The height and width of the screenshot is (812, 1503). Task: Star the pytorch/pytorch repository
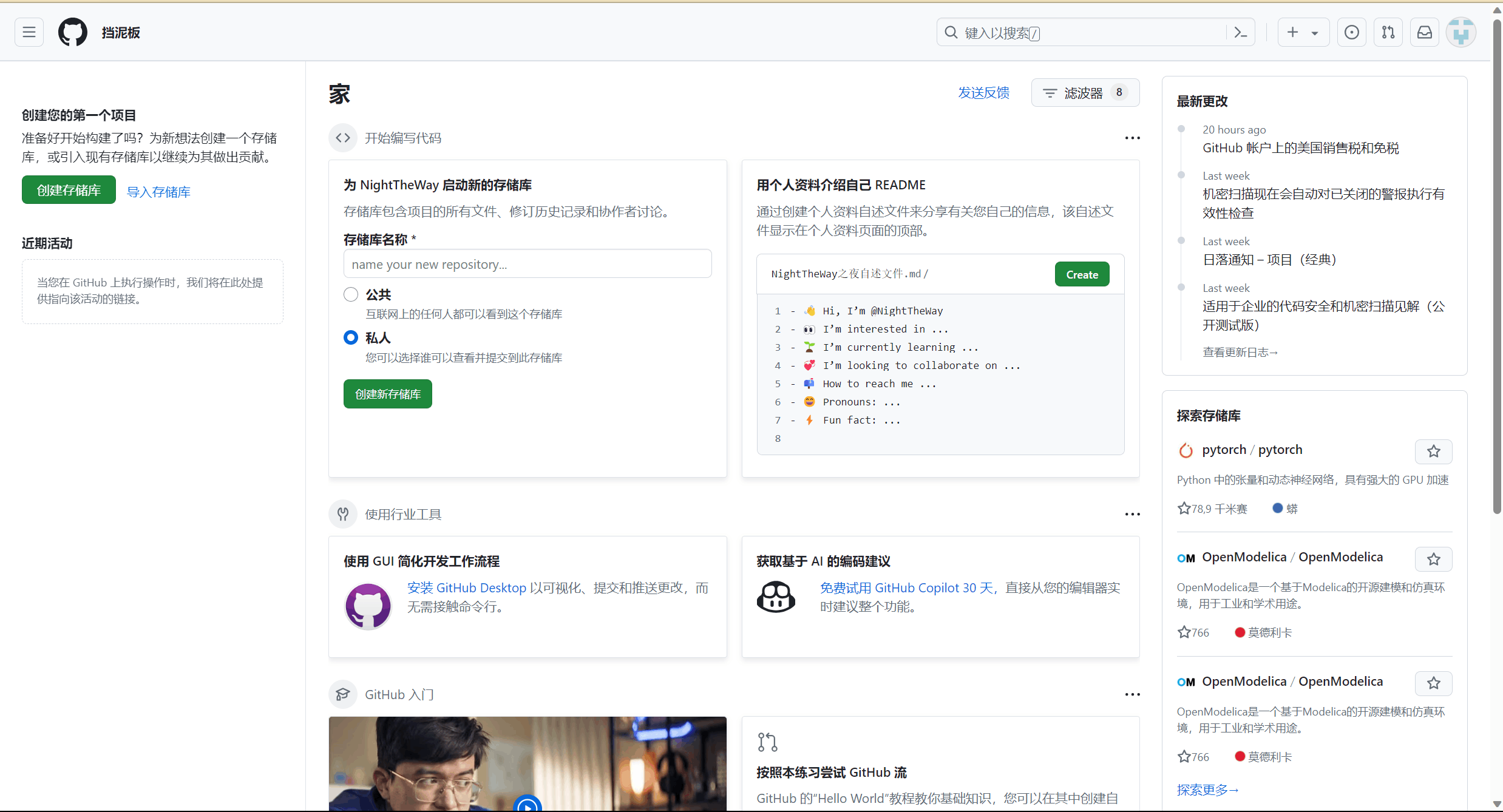pos(1433,451)
